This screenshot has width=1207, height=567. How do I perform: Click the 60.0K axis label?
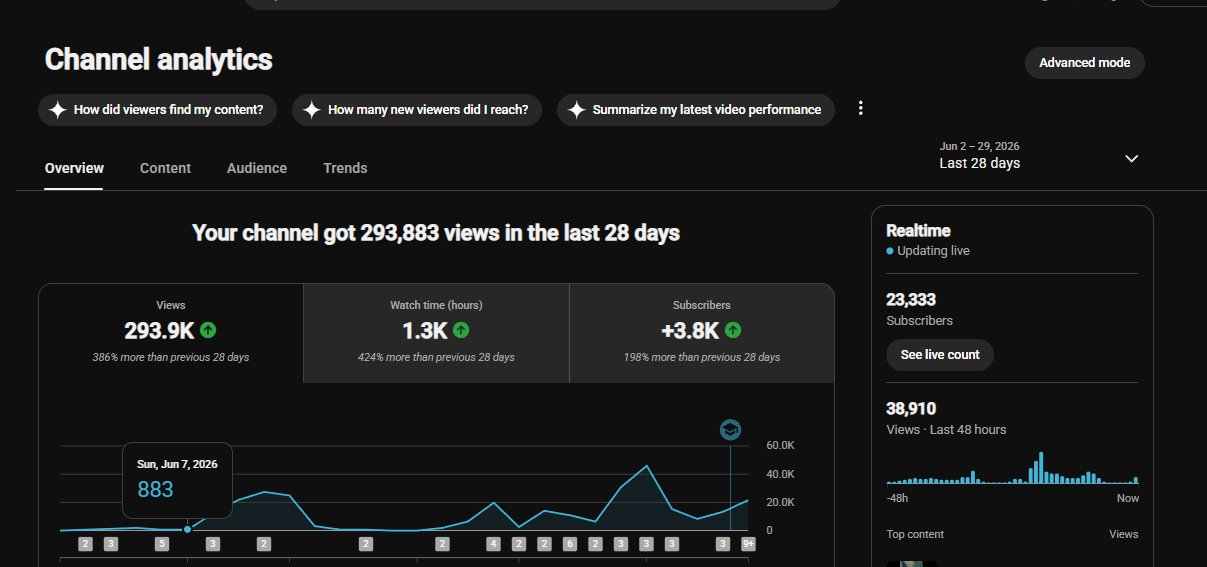(x=780, y=445)
